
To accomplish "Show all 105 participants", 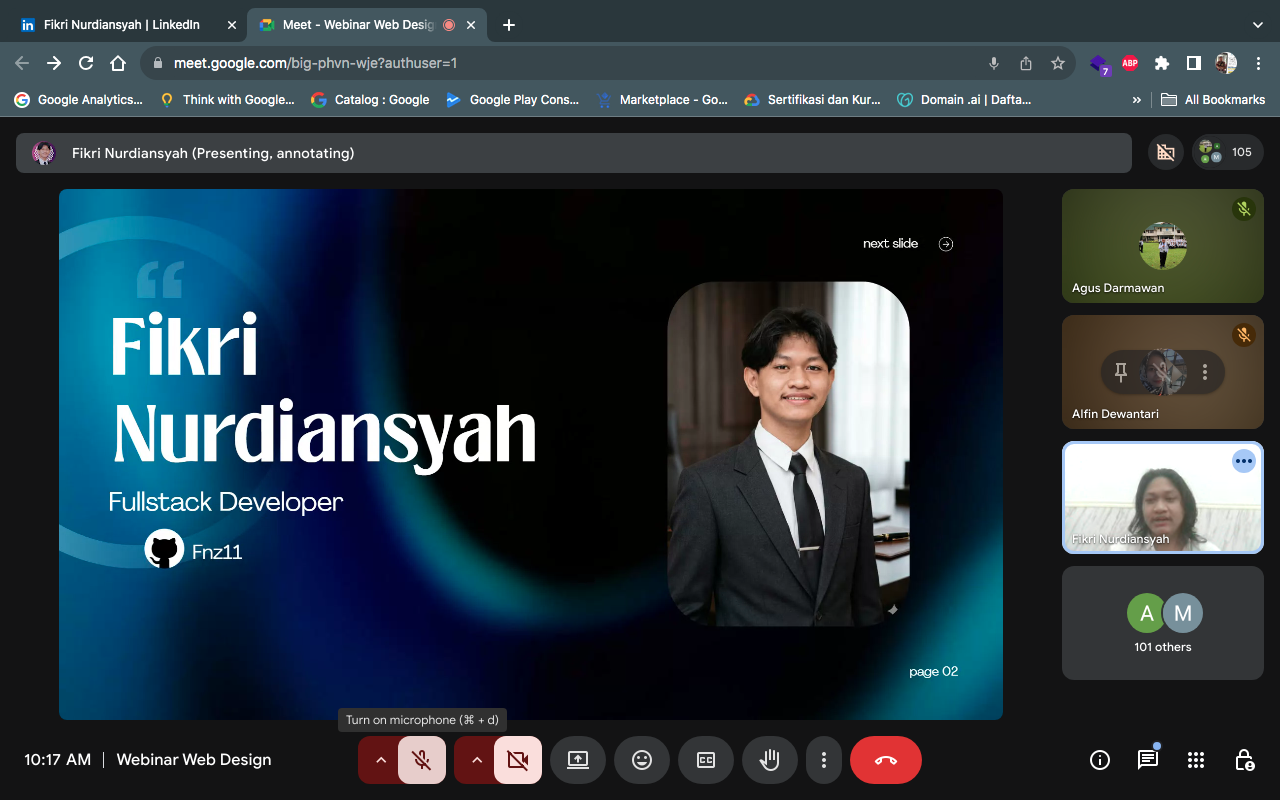I will point(1228,152).
